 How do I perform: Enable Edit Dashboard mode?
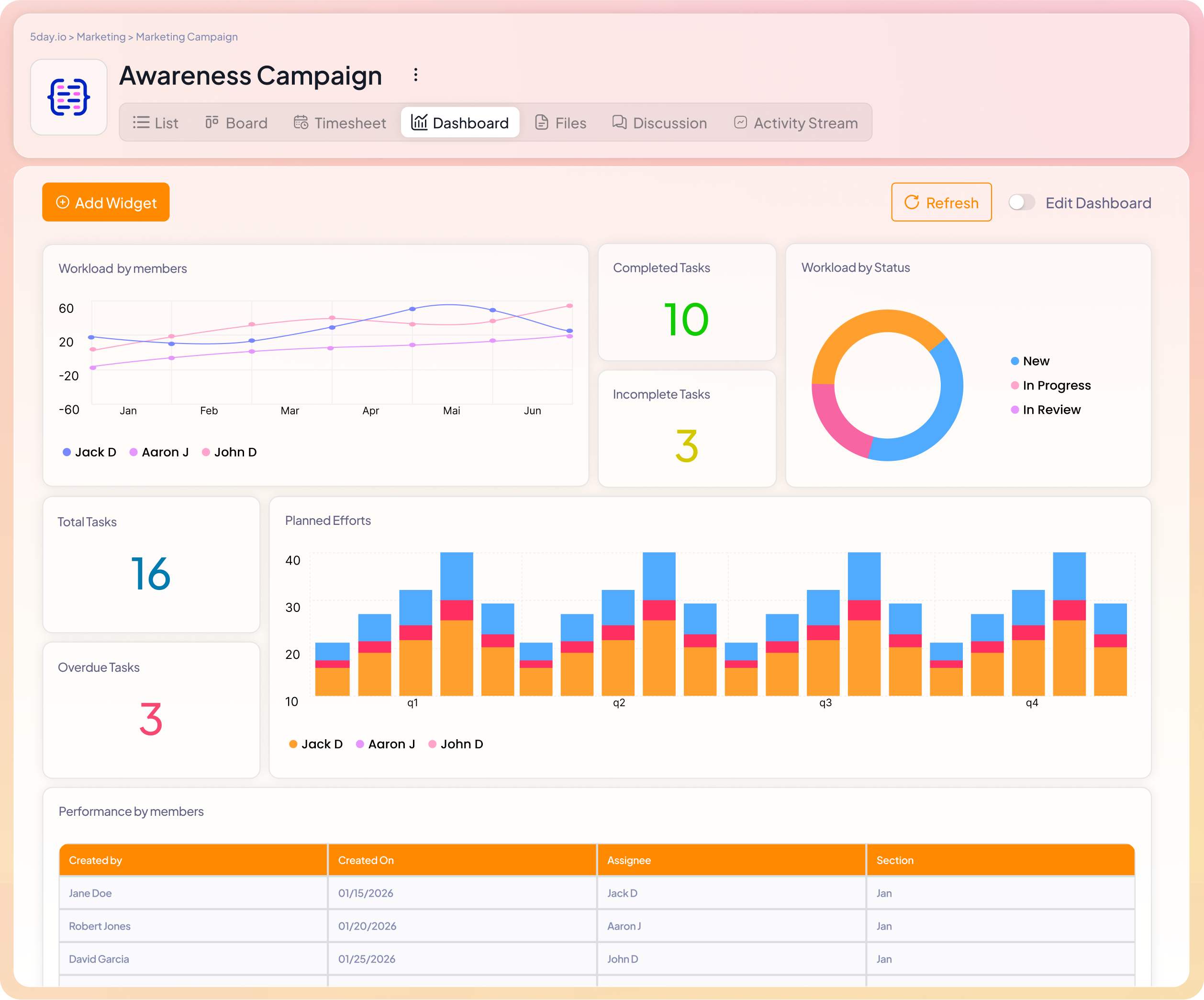pyautogui.click(x=1021, y=202)
